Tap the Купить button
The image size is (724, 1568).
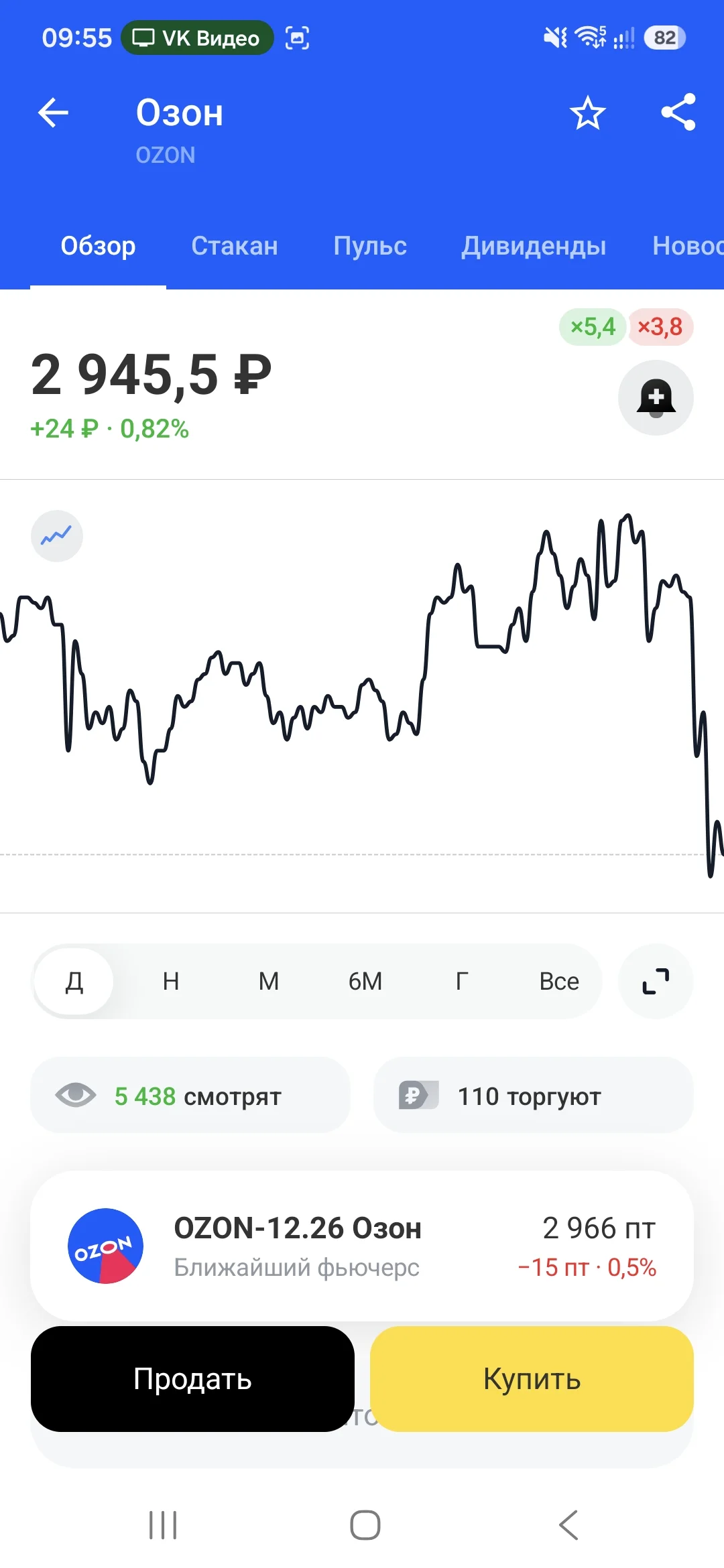click(532, 1379)
